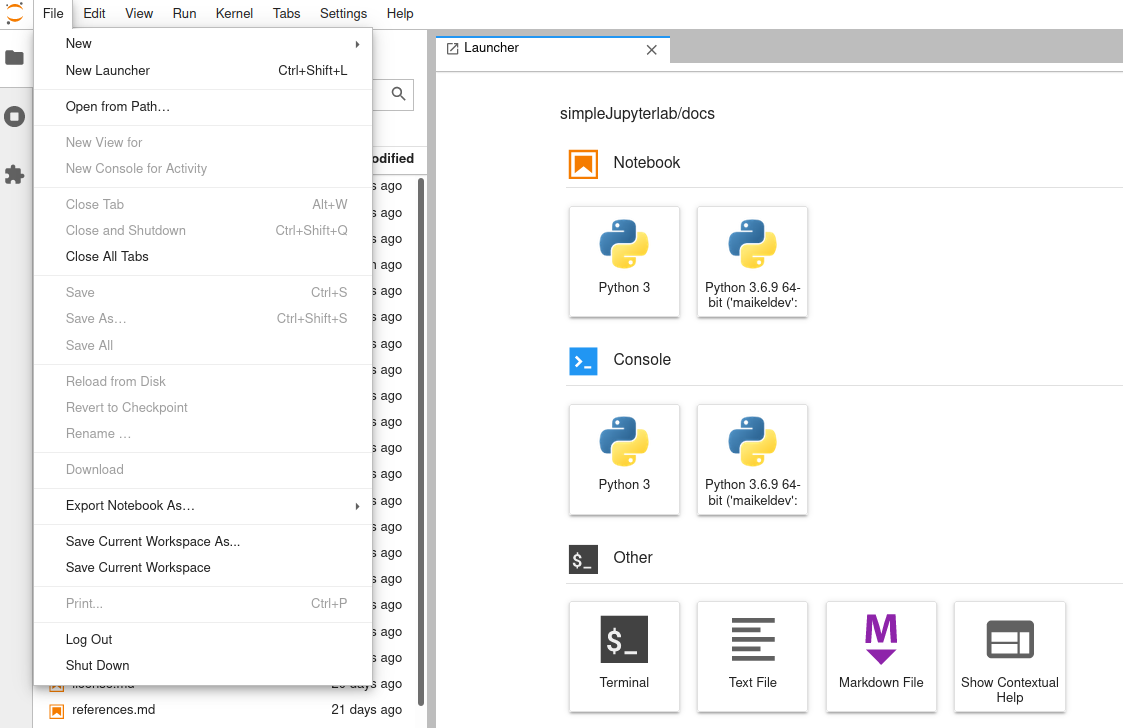
Task: Select Shut Down from File menu
Action: tap(203, 666)
